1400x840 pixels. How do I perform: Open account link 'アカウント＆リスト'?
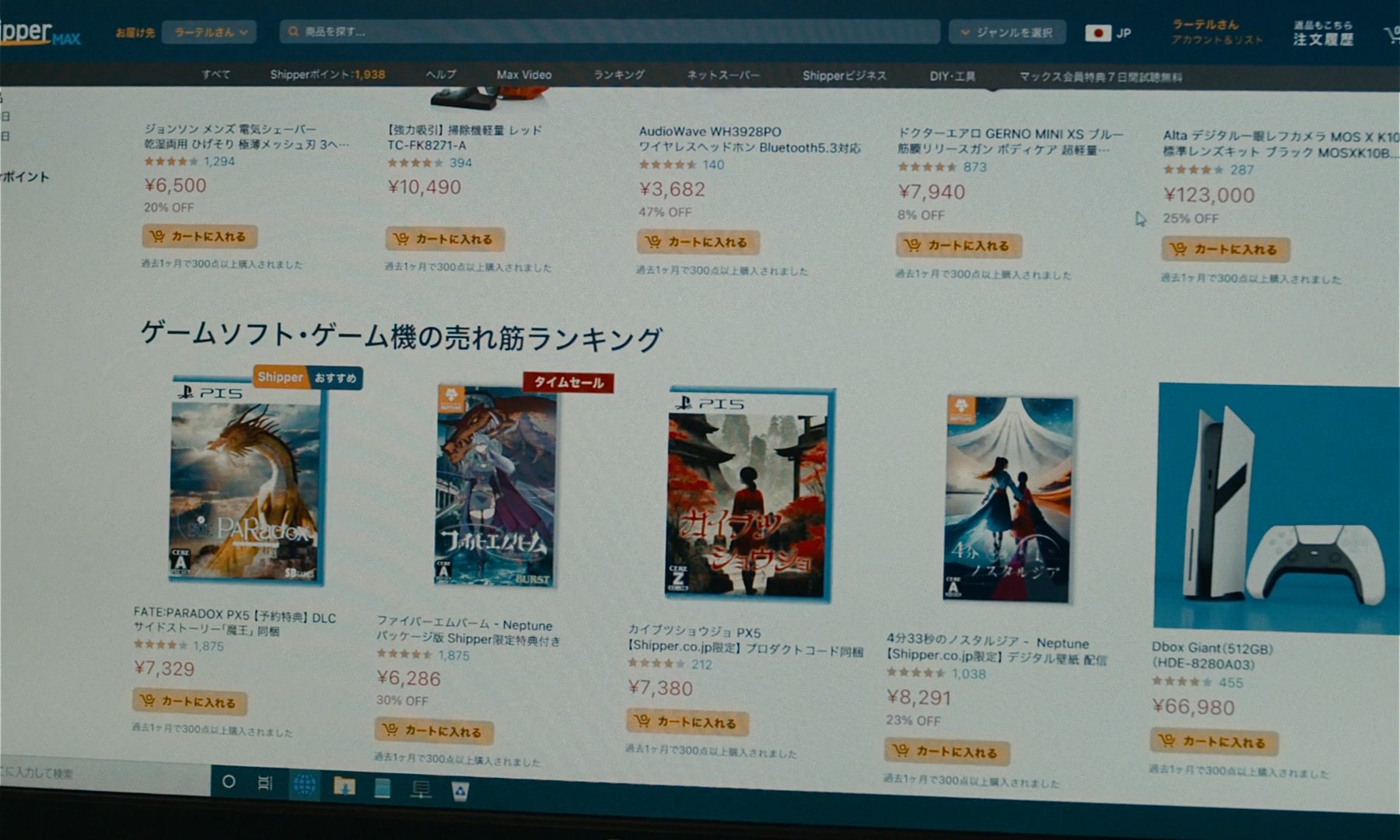(1217, 40)
